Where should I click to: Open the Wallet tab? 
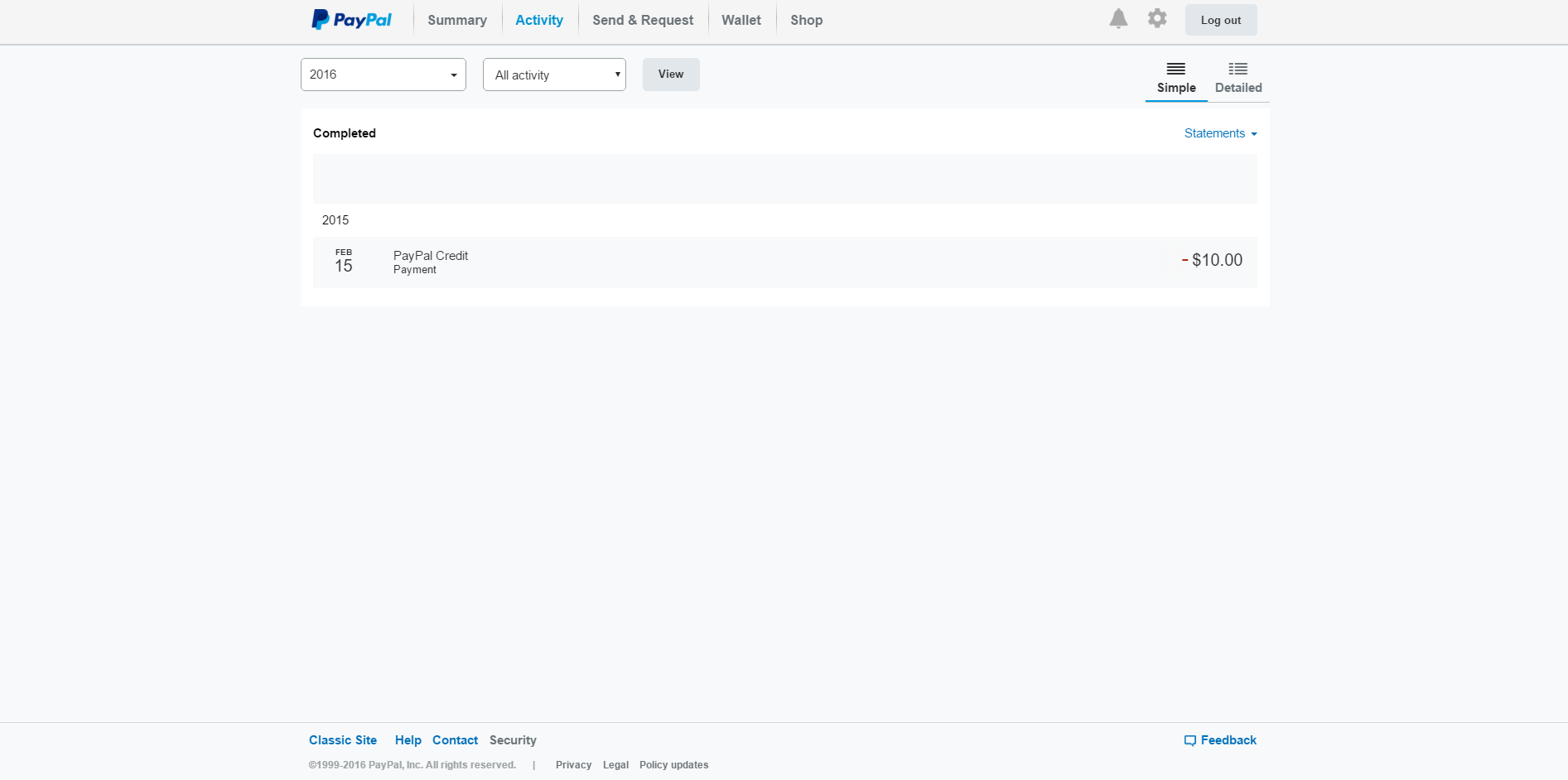tap(741, 20)
